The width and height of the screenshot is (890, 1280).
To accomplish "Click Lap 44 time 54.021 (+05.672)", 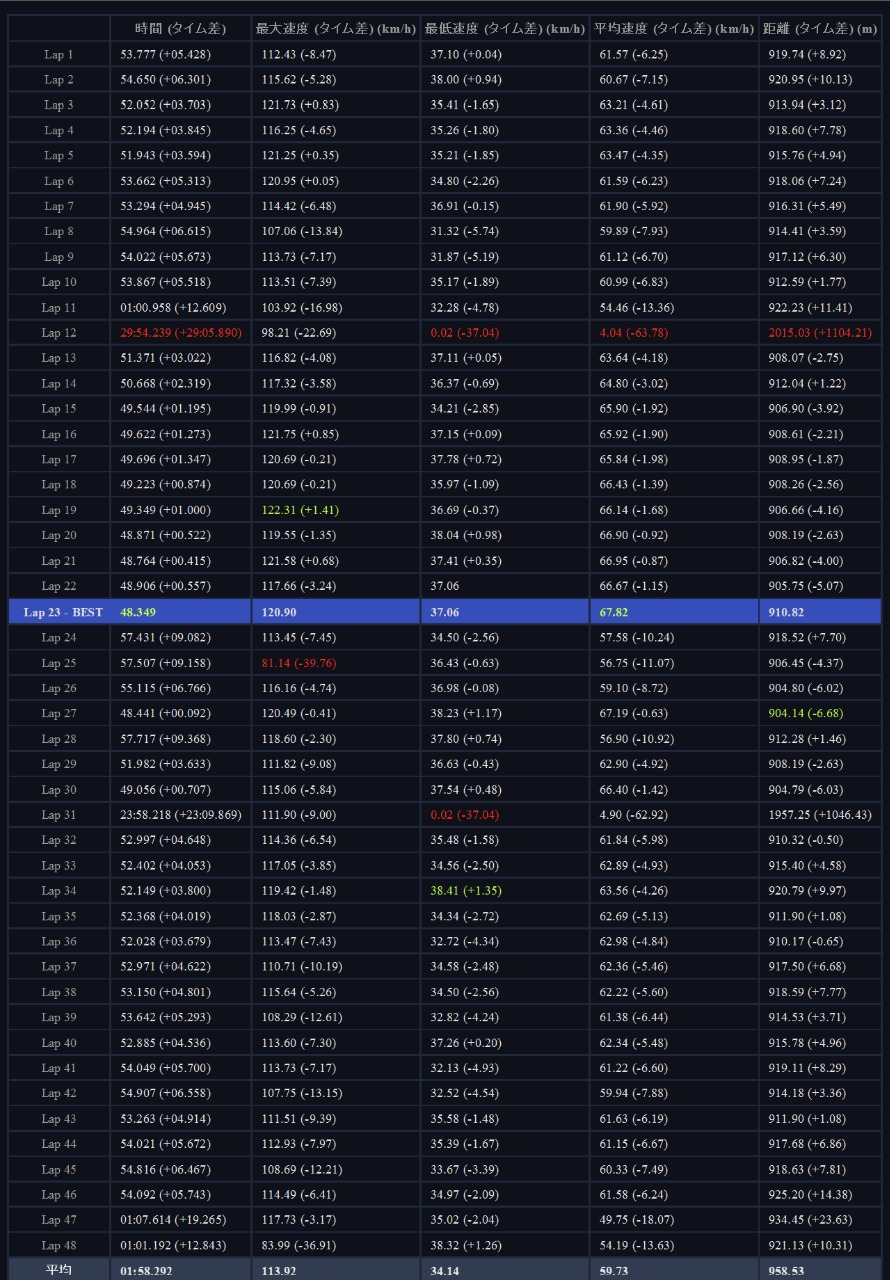I will (x=165, y=1144).
